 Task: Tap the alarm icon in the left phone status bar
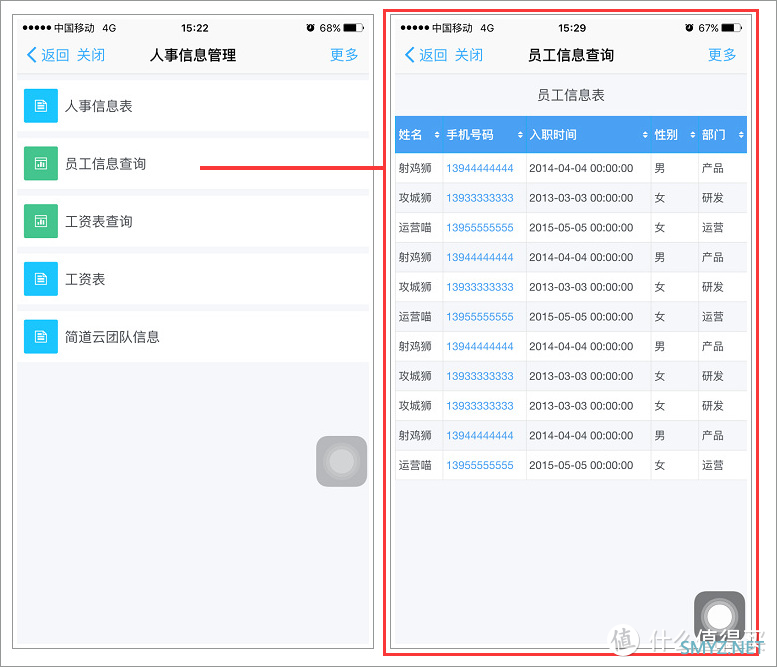tap(310, 28)
